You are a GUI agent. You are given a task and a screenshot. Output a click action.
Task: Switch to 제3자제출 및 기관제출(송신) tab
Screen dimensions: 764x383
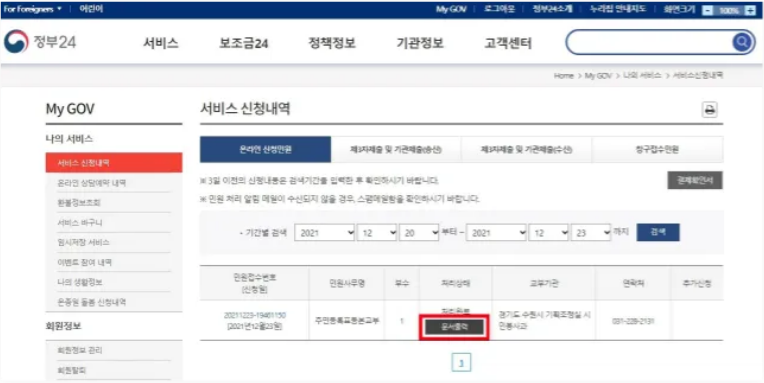396,150
